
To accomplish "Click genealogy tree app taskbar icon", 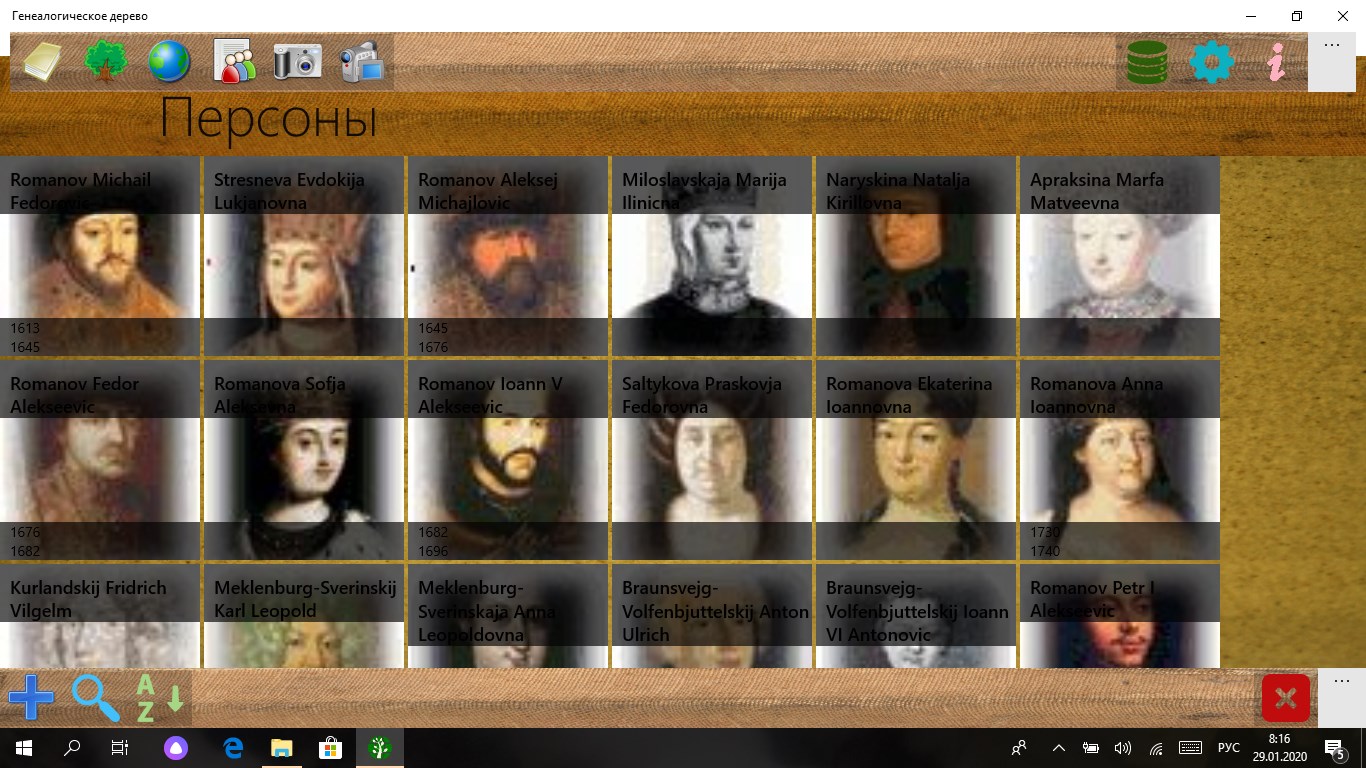I will (379, 748).
